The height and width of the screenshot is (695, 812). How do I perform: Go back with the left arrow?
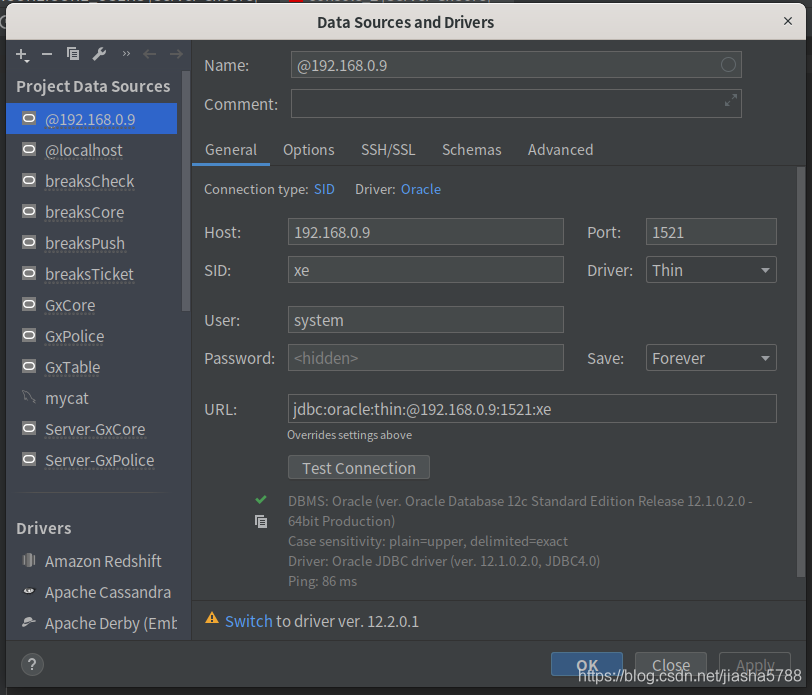point(150,54)
